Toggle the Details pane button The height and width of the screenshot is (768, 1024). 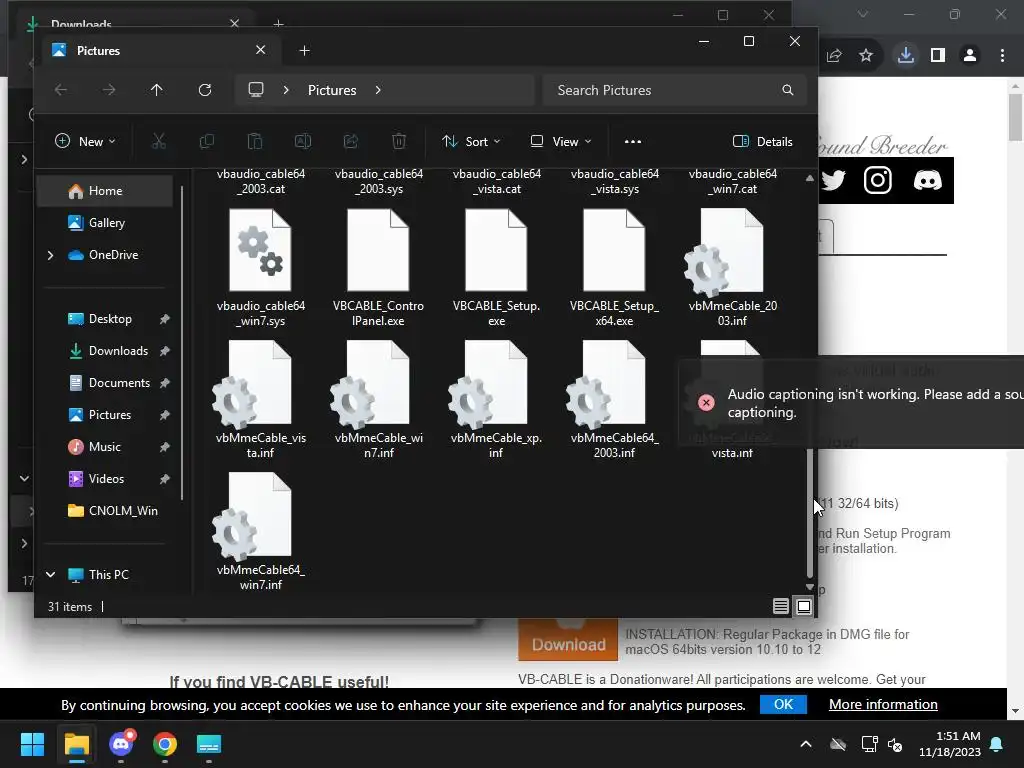point(762,142)
